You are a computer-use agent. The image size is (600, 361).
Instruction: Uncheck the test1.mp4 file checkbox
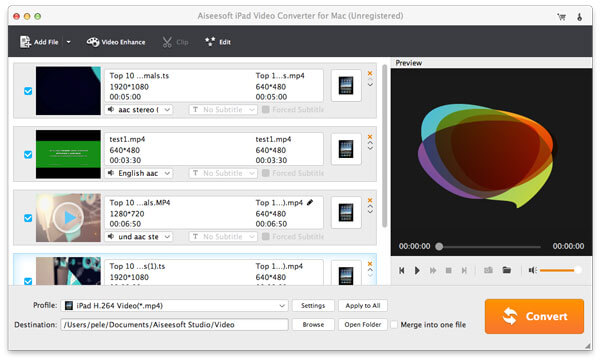tap(28, 154)
